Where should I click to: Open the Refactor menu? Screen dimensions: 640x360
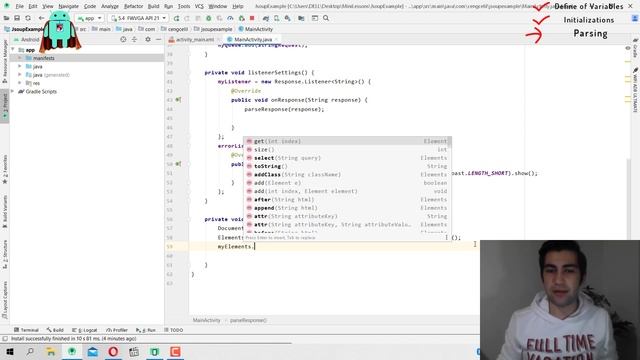coord(133,7)
